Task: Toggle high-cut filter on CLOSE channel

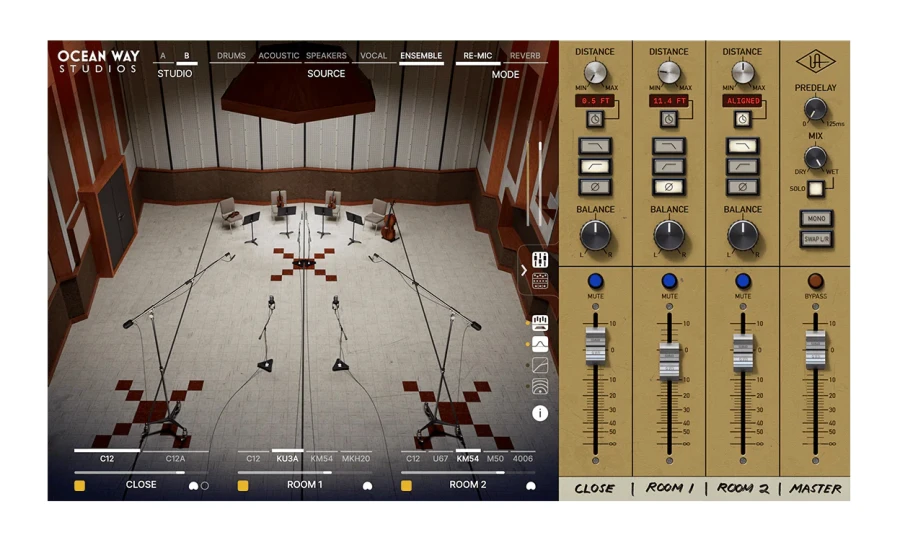Action: point(595,146)
